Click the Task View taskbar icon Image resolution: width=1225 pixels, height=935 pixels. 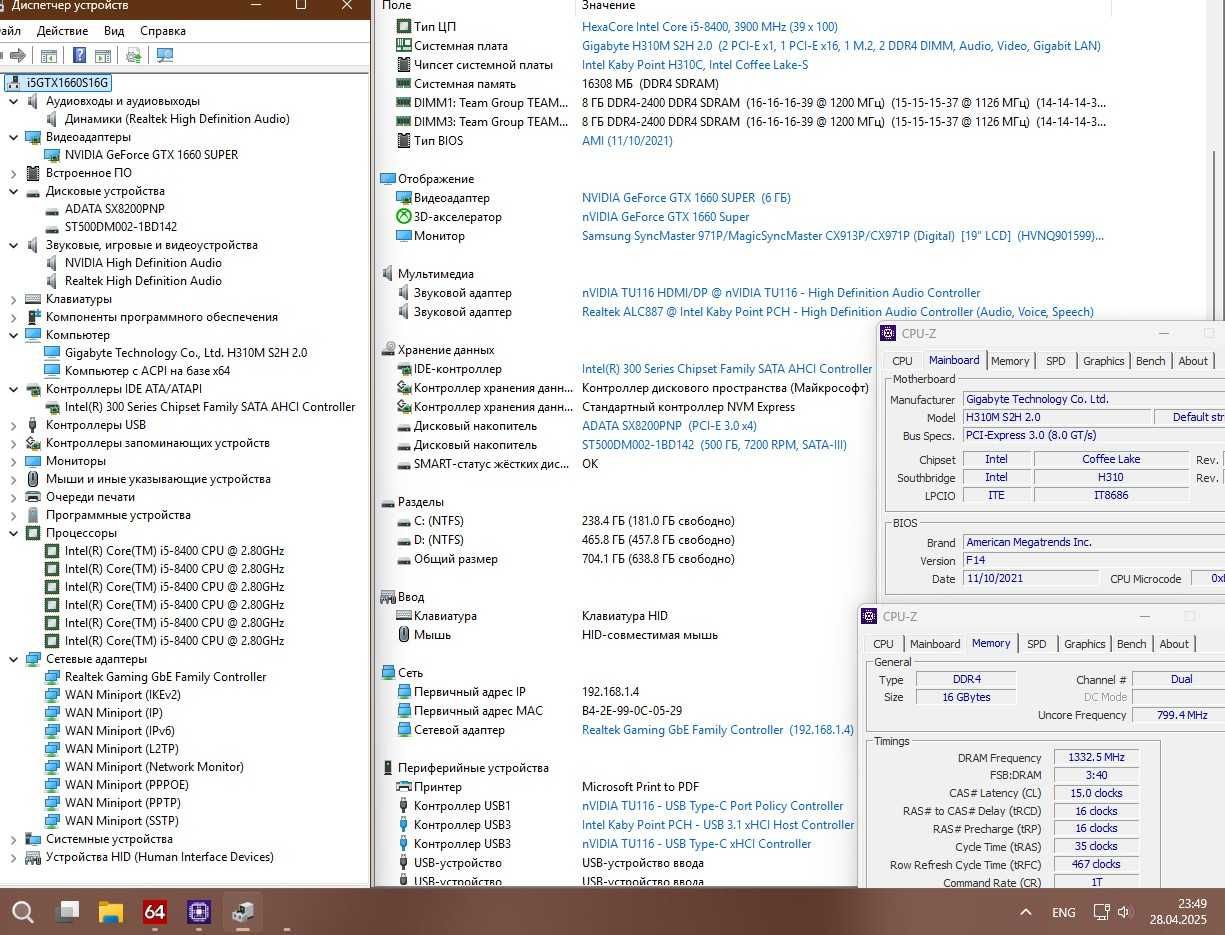click(x=67, y=911)
